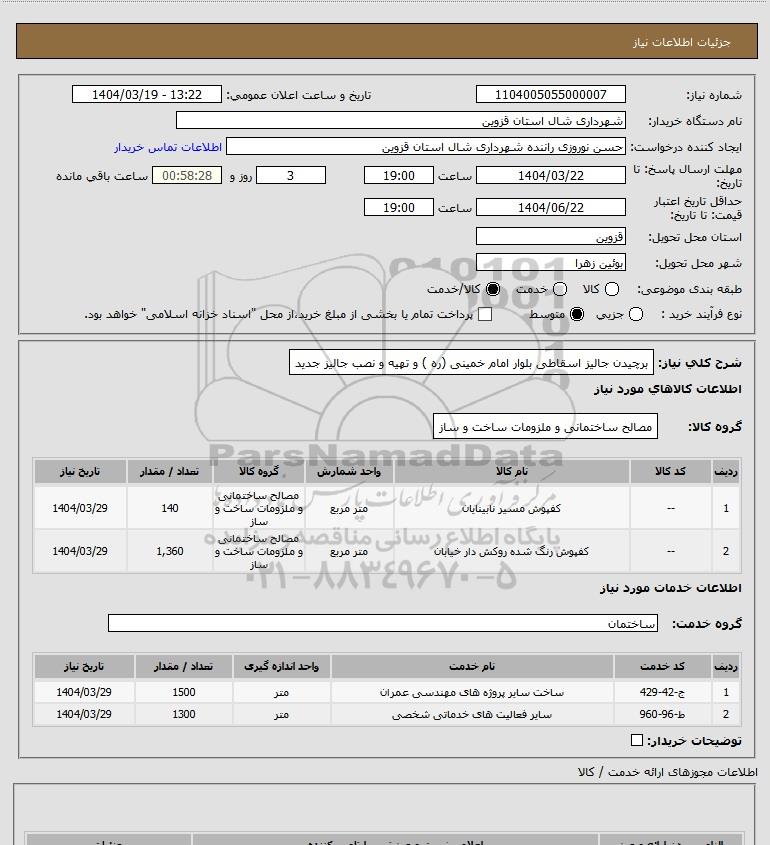Click the countdown timer 00:58:28
Viewport: 770px width, 845px height.
click(187, 175)
